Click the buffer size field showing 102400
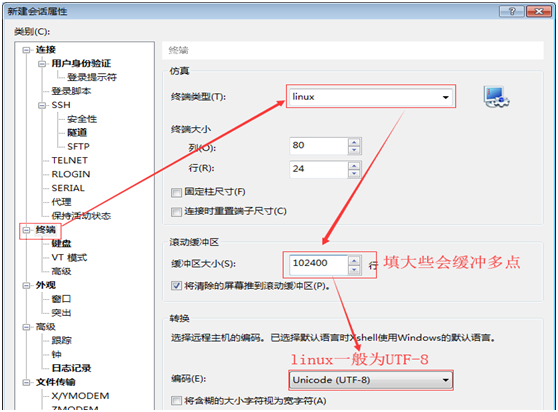 (319, 265)
